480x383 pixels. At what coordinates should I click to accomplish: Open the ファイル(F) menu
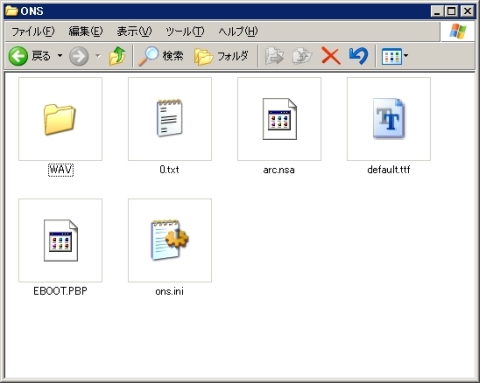(x=33, y=31)
